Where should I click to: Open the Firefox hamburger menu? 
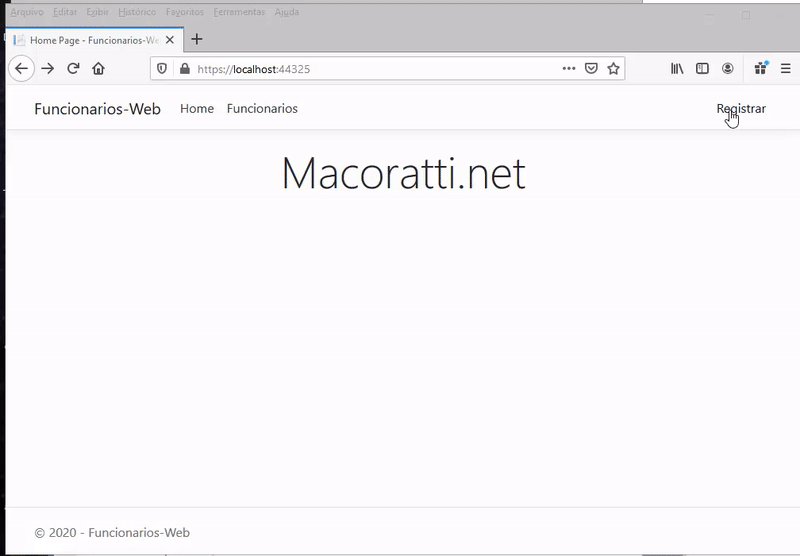[786, 69]
